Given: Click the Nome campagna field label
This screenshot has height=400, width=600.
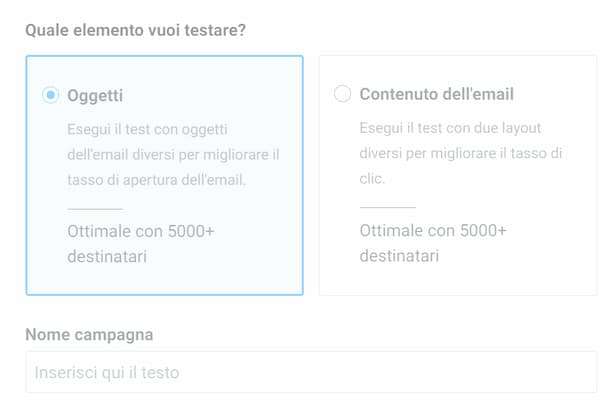Looking at the screenshot, I should click(x=89, y=334).
